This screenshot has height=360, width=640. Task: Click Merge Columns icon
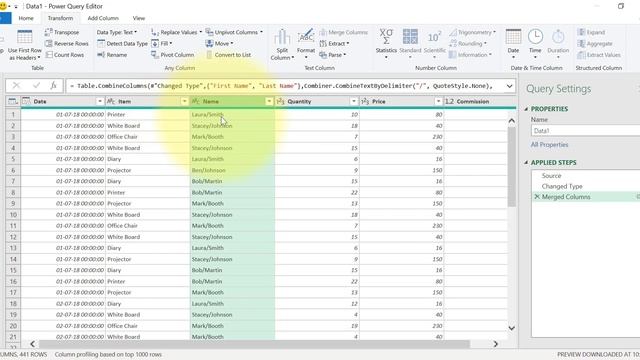coord(323,32)
